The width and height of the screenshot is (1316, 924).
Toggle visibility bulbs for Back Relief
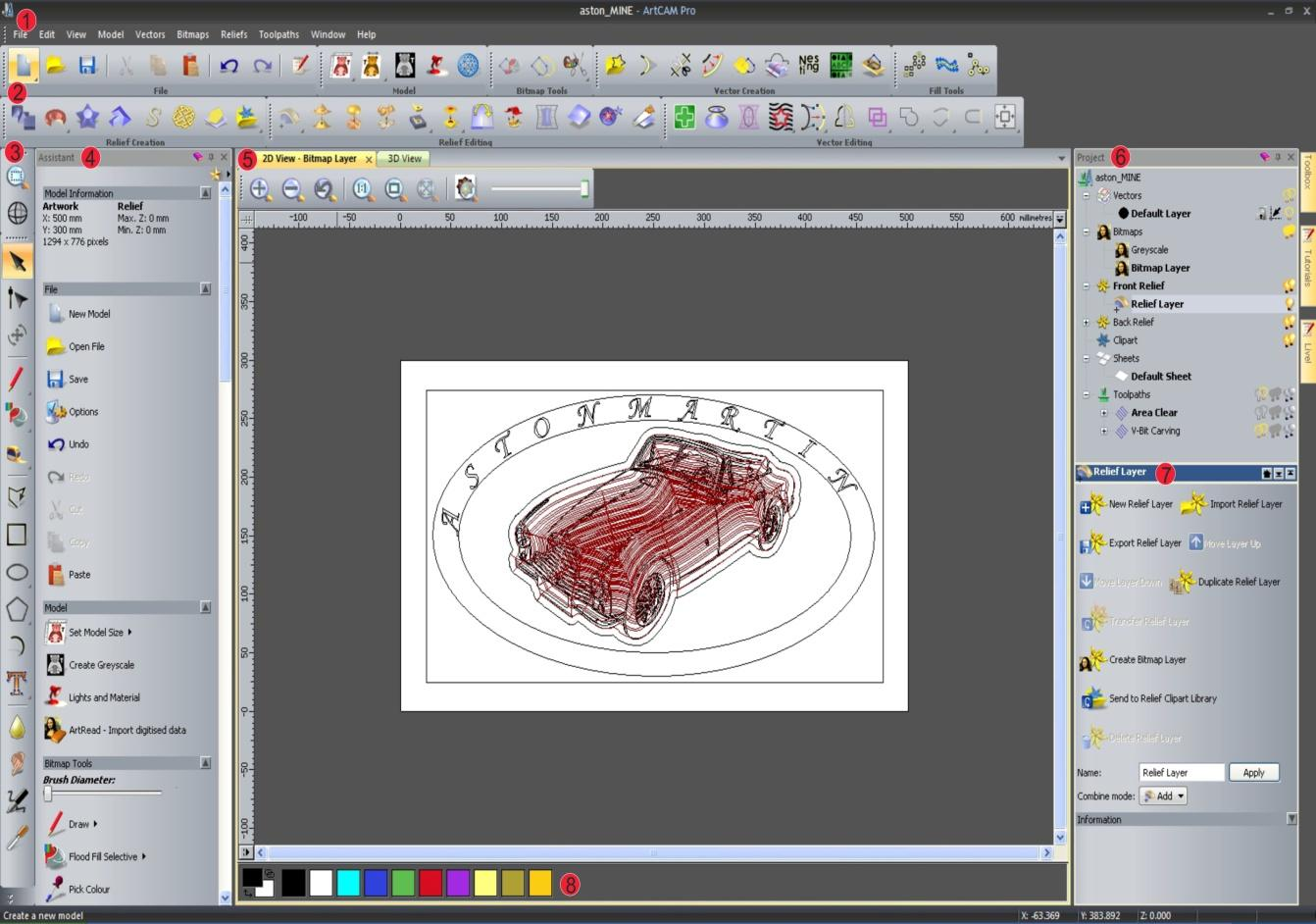[x=1290, y=322]
